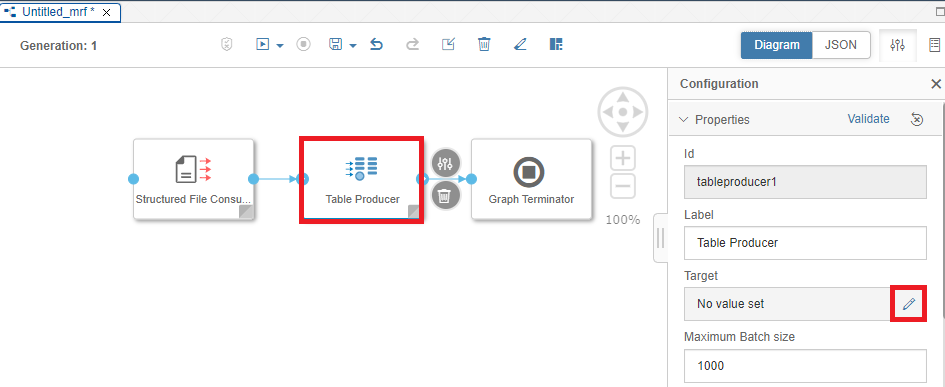
Task: Switch to JSON view
Action: click(x=841, y=45)
